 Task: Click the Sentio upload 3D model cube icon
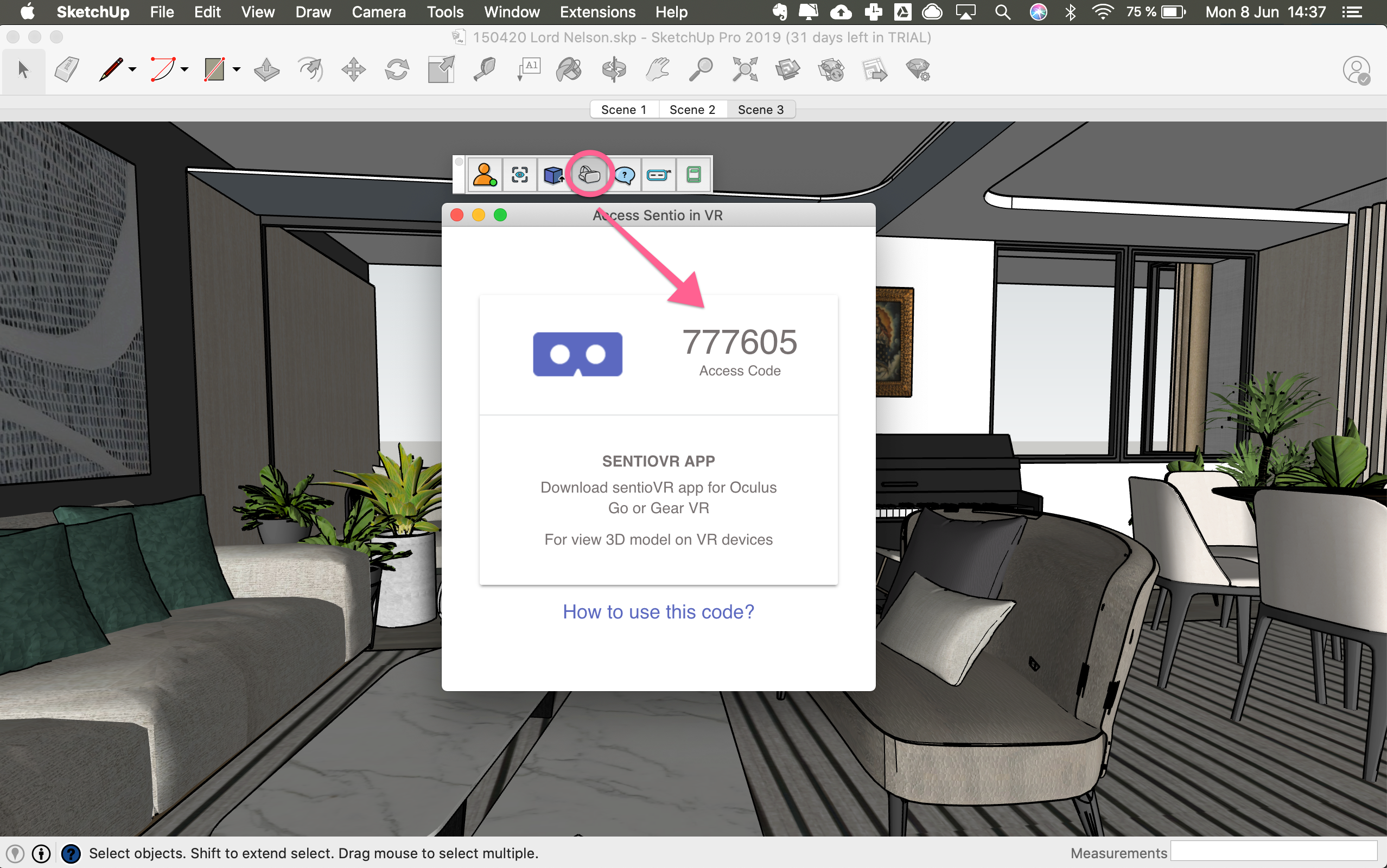554,175
